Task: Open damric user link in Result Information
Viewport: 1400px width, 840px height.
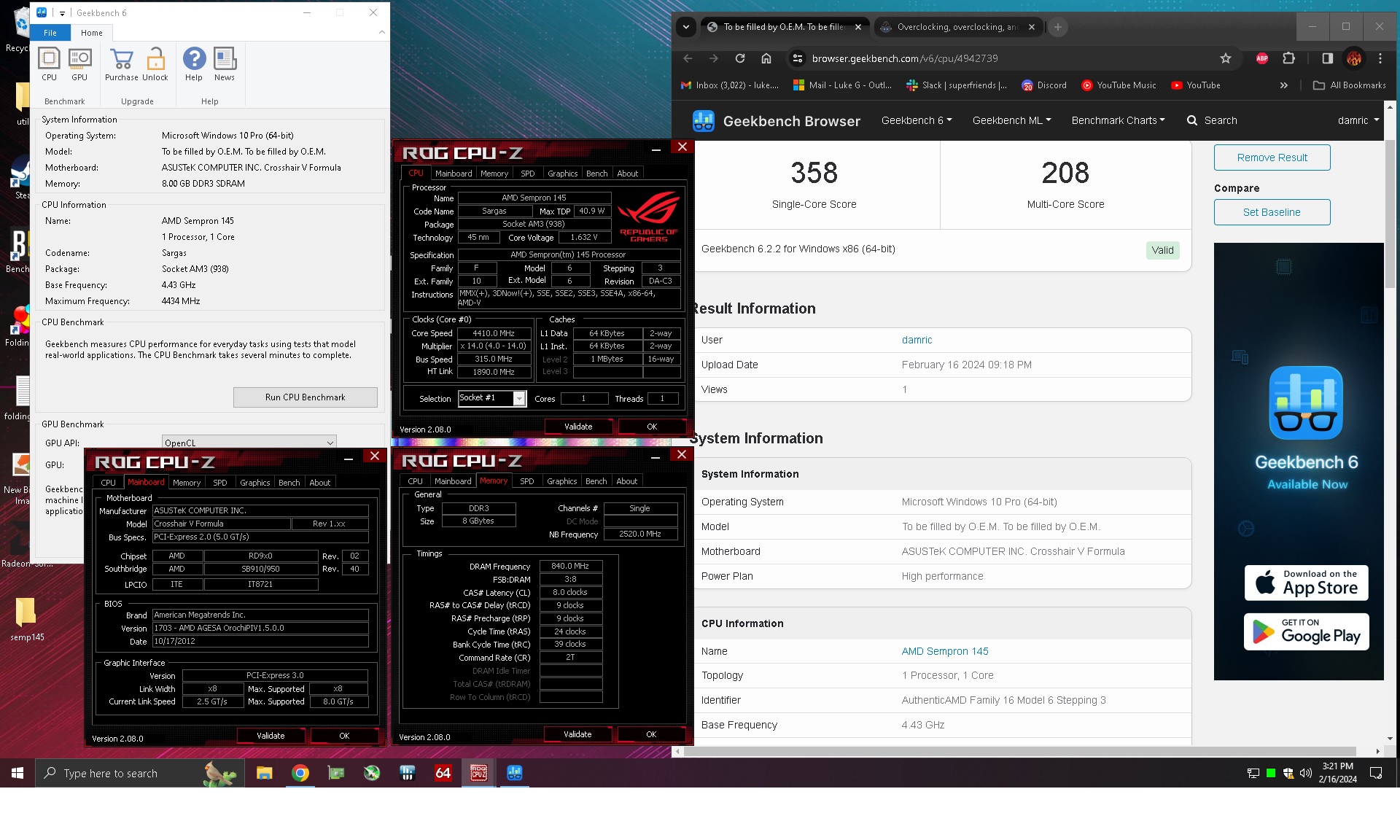Action: tap(917, 340)
